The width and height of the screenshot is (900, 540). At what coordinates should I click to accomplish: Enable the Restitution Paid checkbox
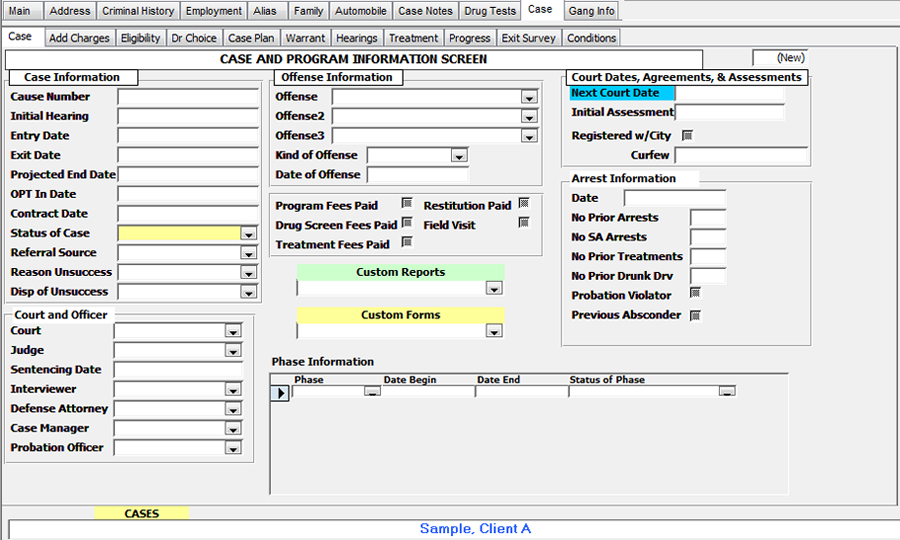coord(523,203)
